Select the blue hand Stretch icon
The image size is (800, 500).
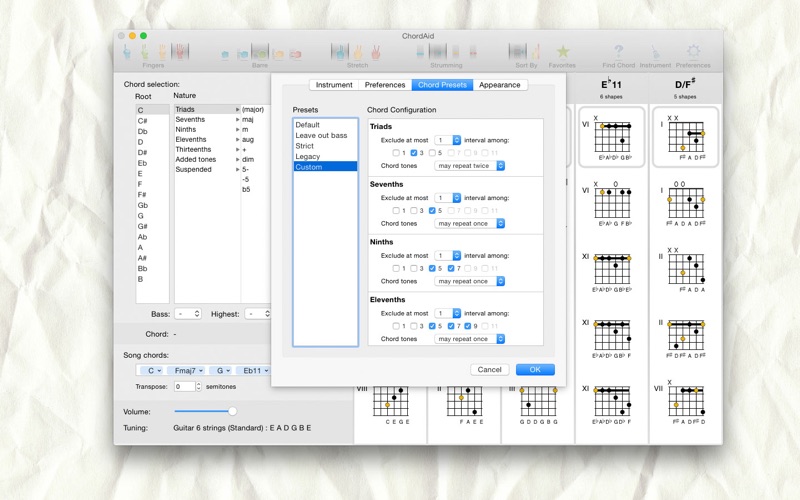pyautogui.click(x=340, y=52)
